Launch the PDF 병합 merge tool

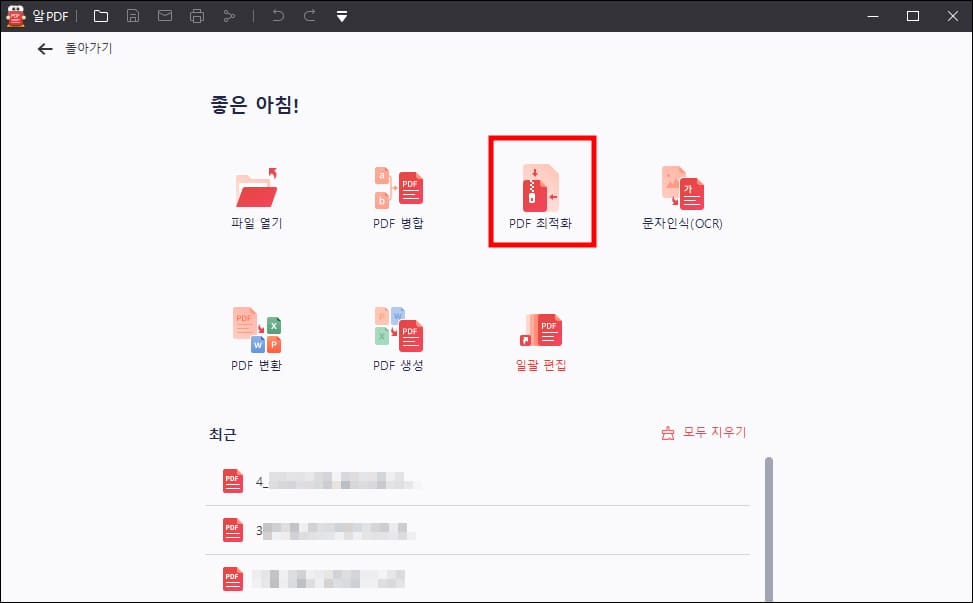tap(398, 199)
